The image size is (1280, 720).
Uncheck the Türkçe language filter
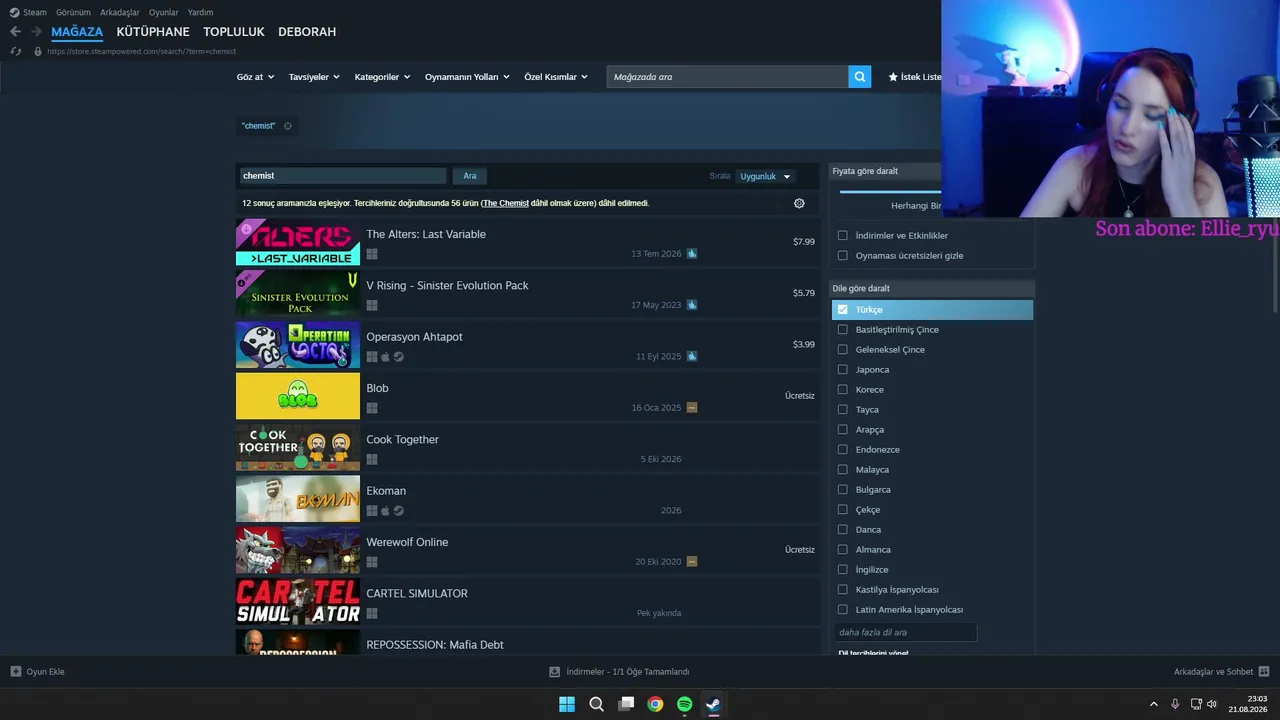point(843,310)
